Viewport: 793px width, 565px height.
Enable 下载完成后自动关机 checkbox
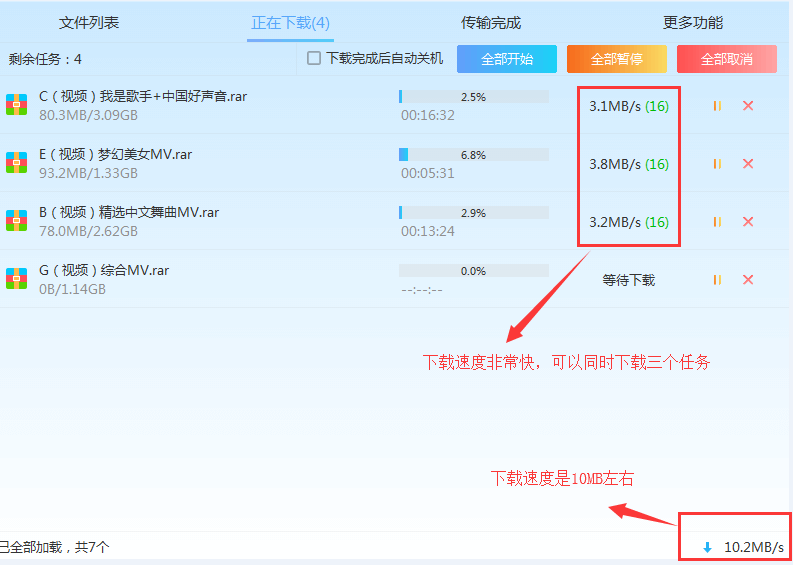[314, 59]
